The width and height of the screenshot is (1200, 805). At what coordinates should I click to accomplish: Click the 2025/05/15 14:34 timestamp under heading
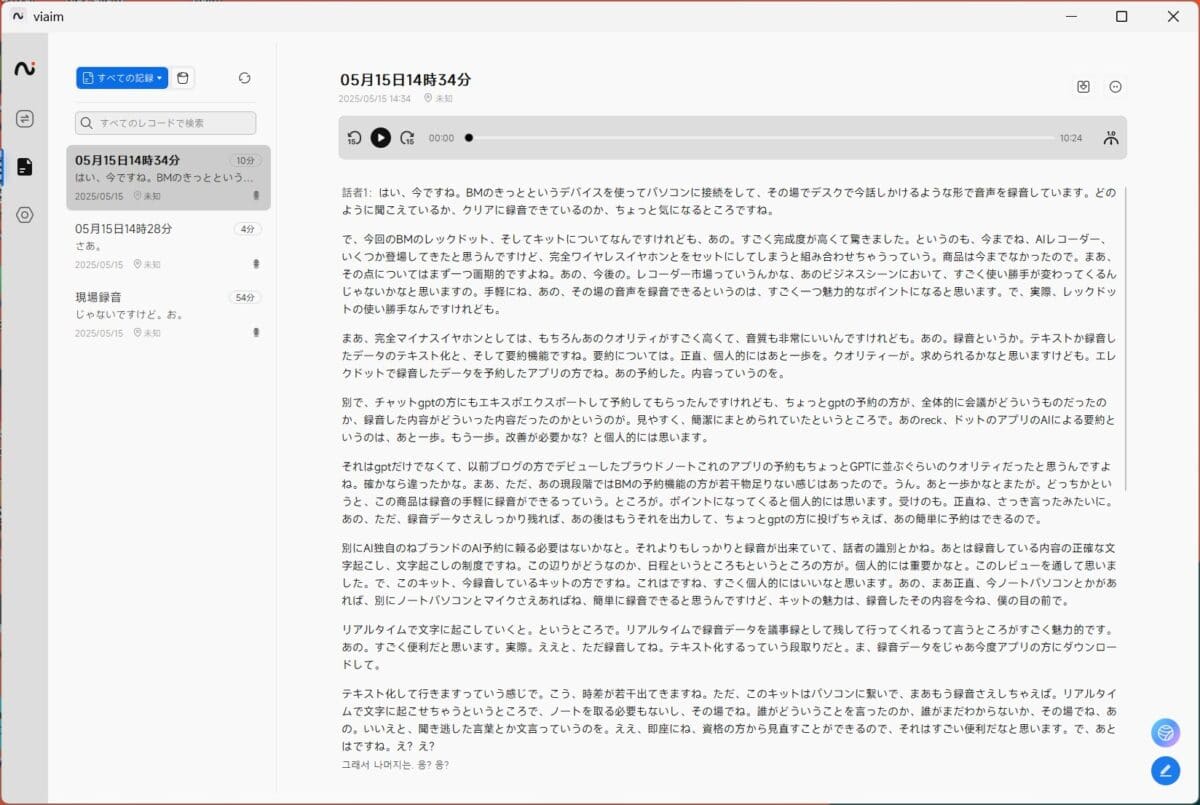375,99
